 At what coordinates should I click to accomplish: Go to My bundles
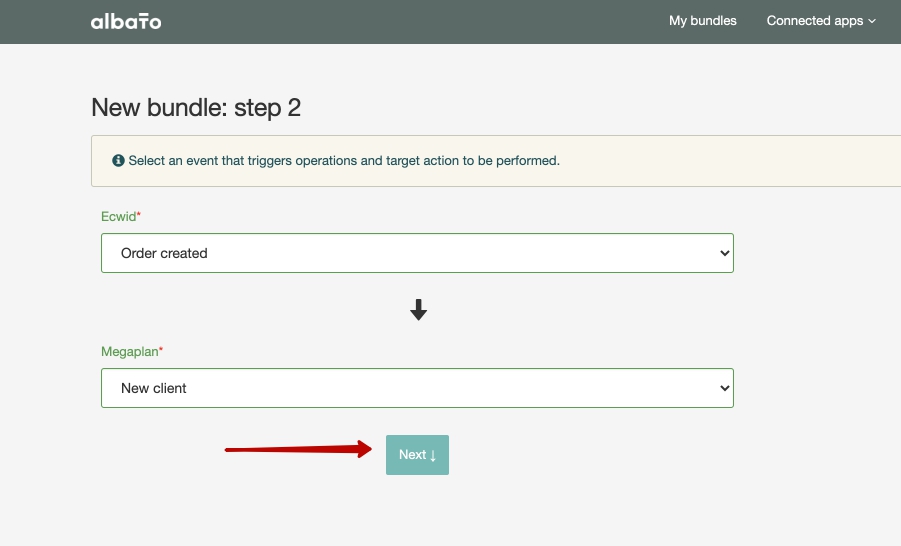pos(702,21)
